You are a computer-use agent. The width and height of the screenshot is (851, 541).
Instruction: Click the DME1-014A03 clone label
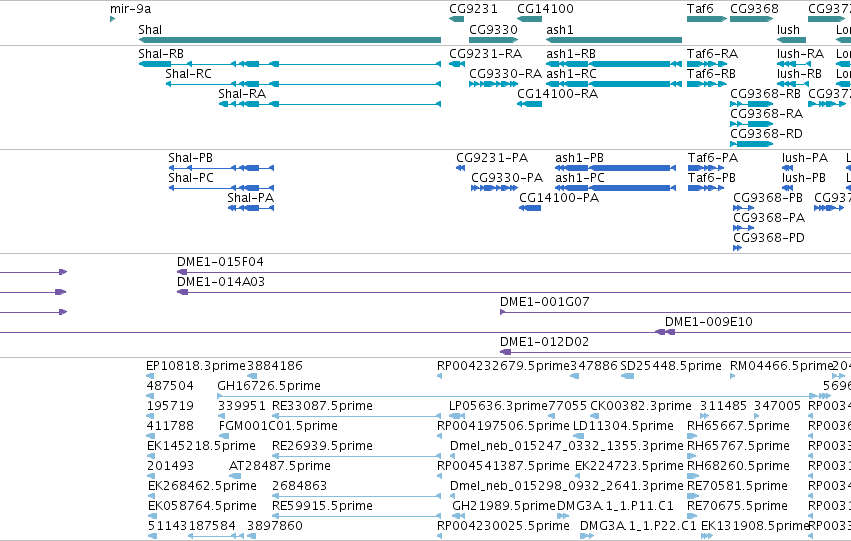[x=220, y=282]
